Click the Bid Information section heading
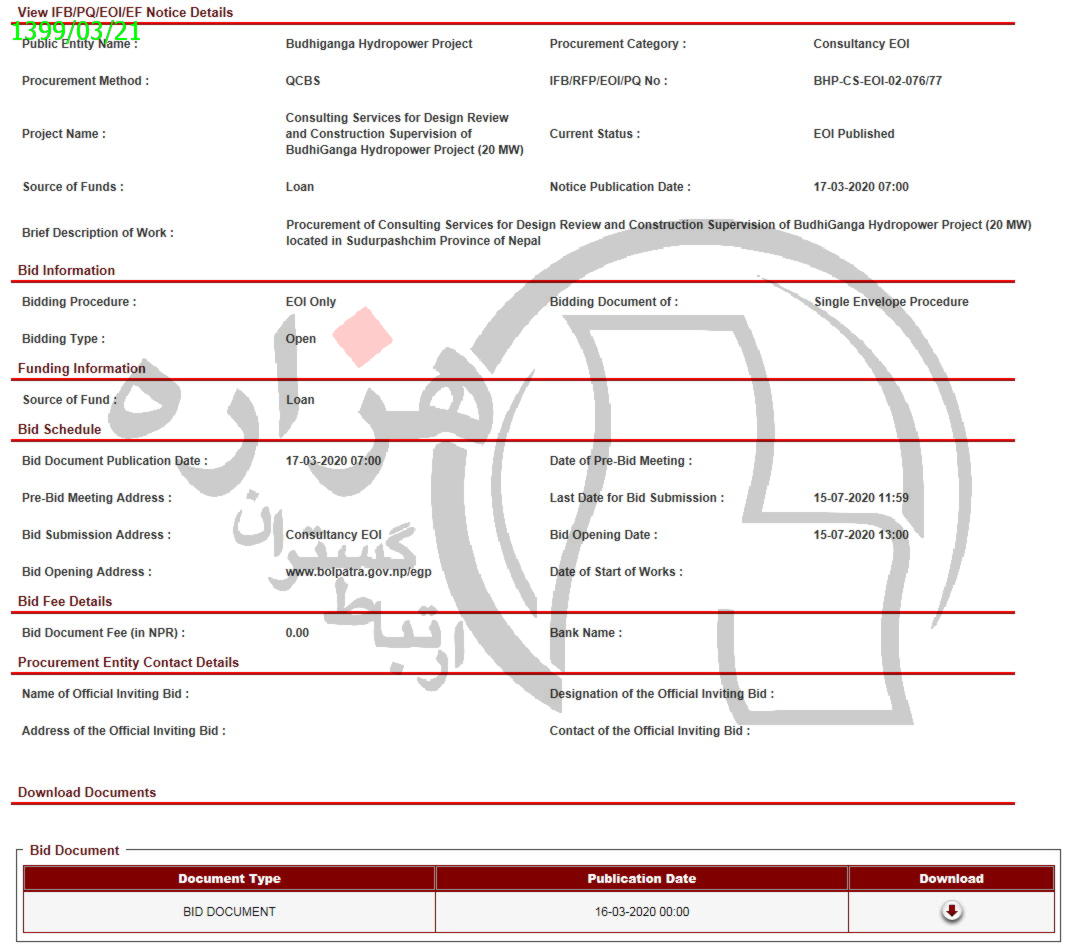 pos(66,271)
